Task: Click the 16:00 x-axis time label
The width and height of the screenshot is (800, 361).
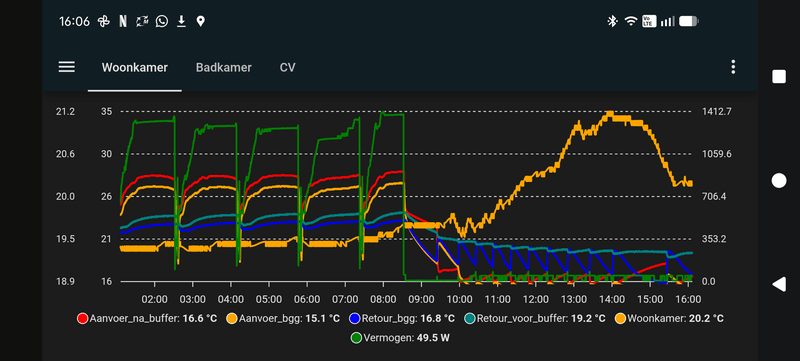Action: (x=688, y=299)
